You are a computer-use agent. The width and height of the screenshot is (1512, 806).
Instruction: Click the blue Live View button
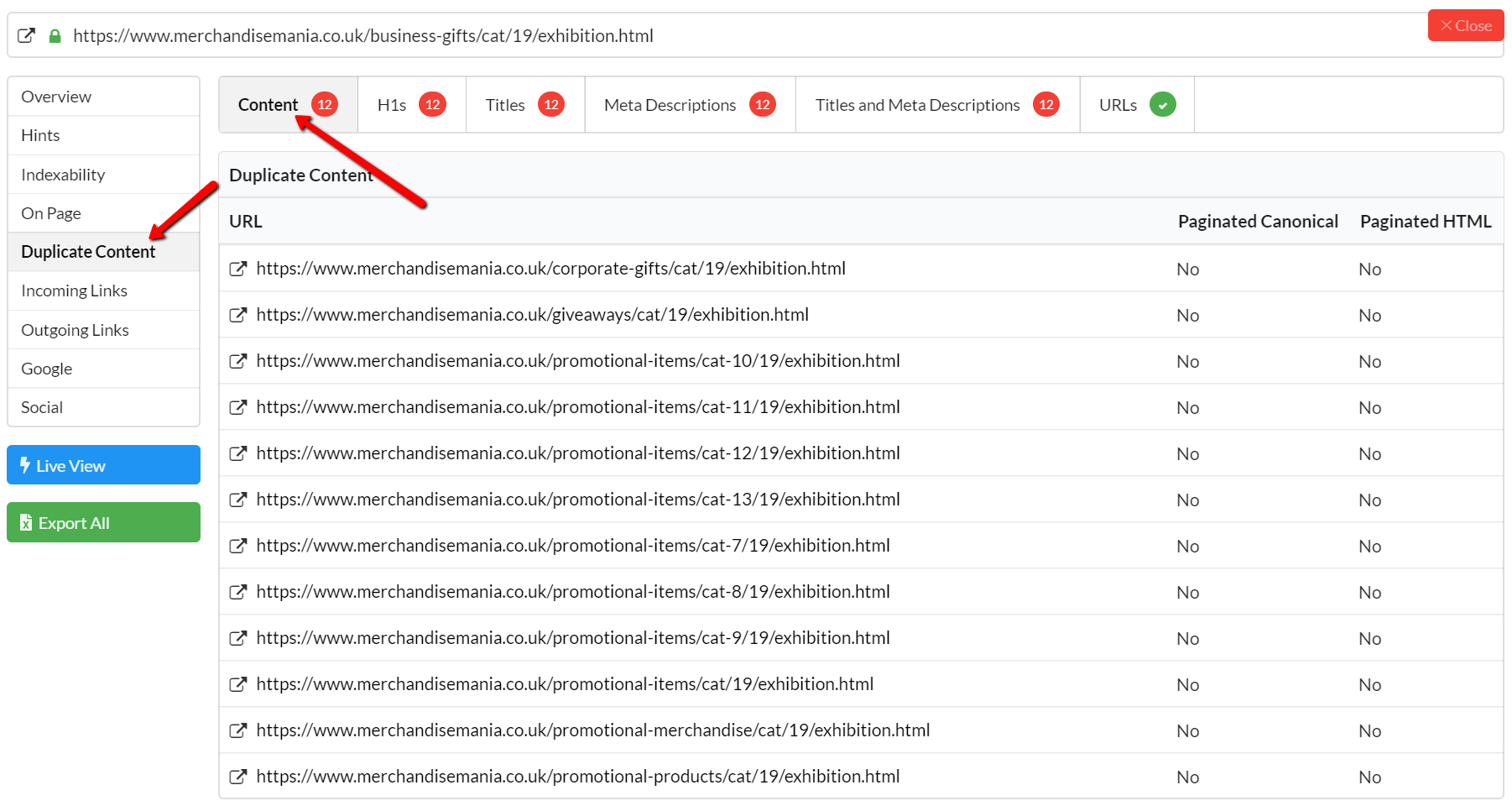(x=104, y=465)
